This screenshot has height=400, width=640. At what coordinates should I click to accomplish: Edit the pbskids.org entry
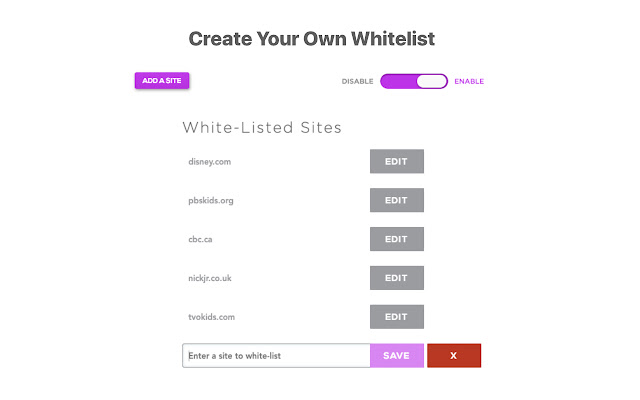tap(396, 200)
